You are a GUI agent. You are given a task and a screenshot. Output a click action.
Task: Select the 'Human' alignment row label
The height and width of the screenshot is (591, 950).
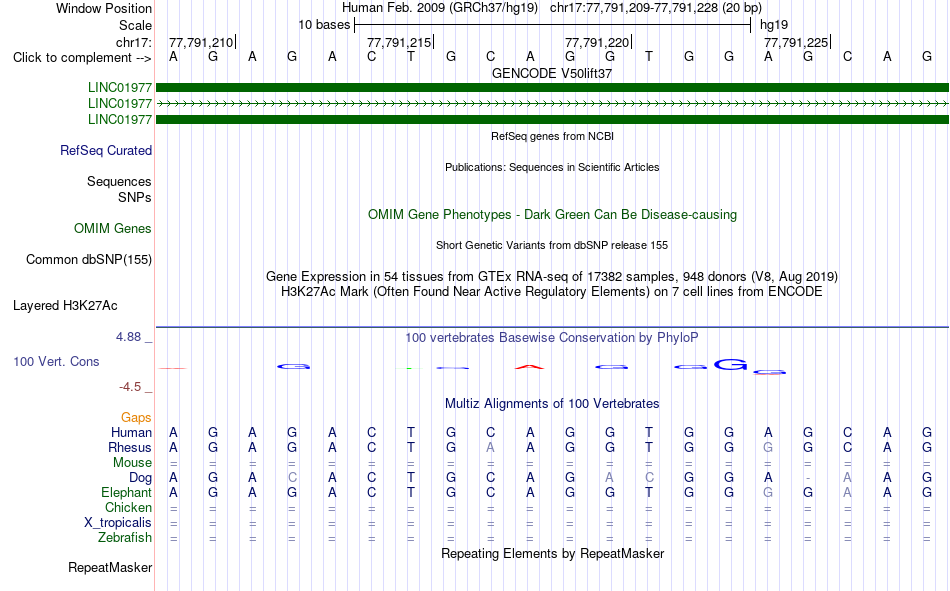[x=131, y=432]
